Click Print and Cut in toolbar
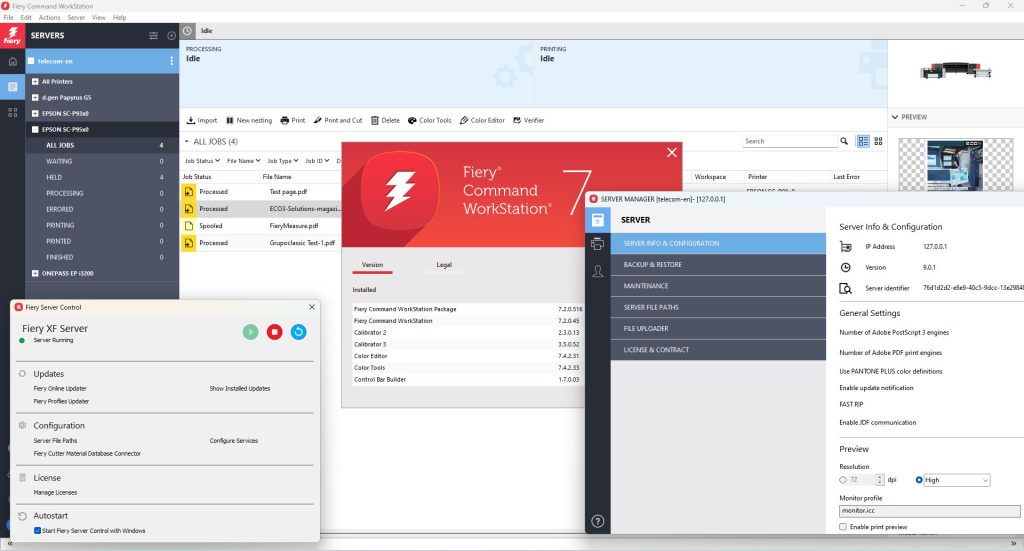The height and width of the screenshot is (551, 1024). click(x=338, y=120)
